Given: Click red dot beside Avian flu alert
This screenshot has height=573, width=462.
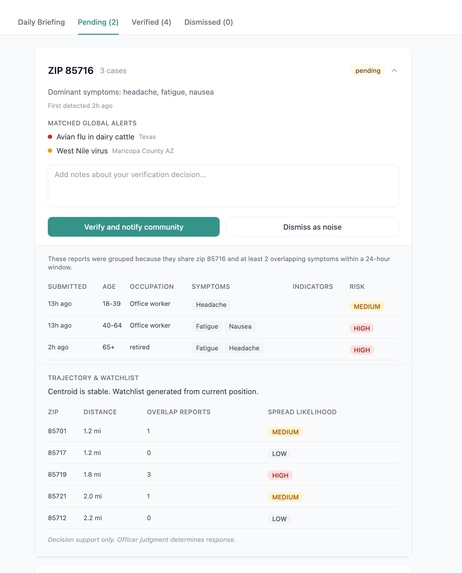Looking at the screenshot, I should coord(50,137).
